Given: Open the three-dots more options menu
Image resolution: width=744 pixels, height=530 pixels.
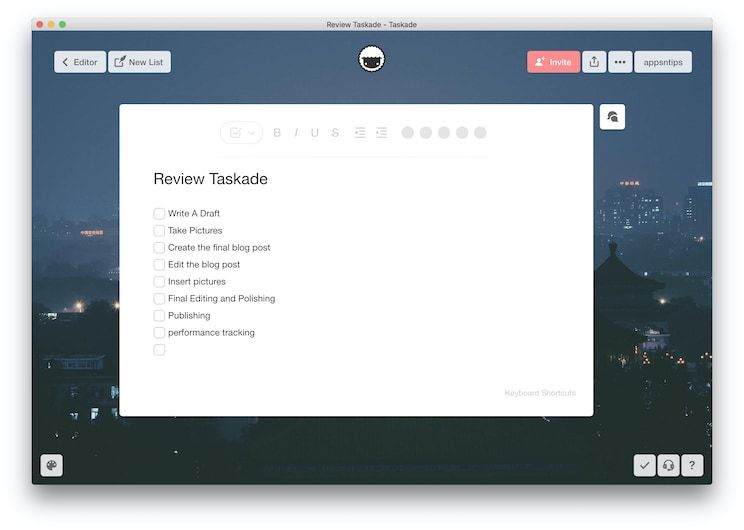Looking at the screenshot, I should coord(620,62).
